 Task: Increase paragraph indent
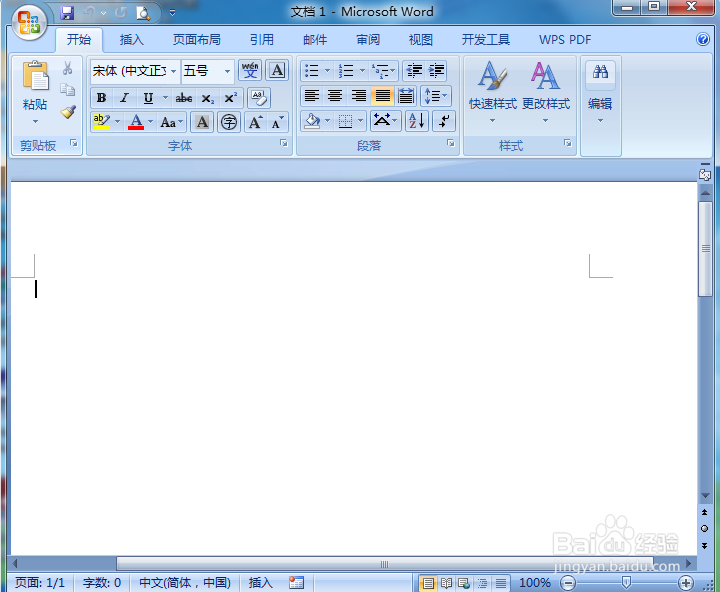pyautogui.click(x=436, y=71)
